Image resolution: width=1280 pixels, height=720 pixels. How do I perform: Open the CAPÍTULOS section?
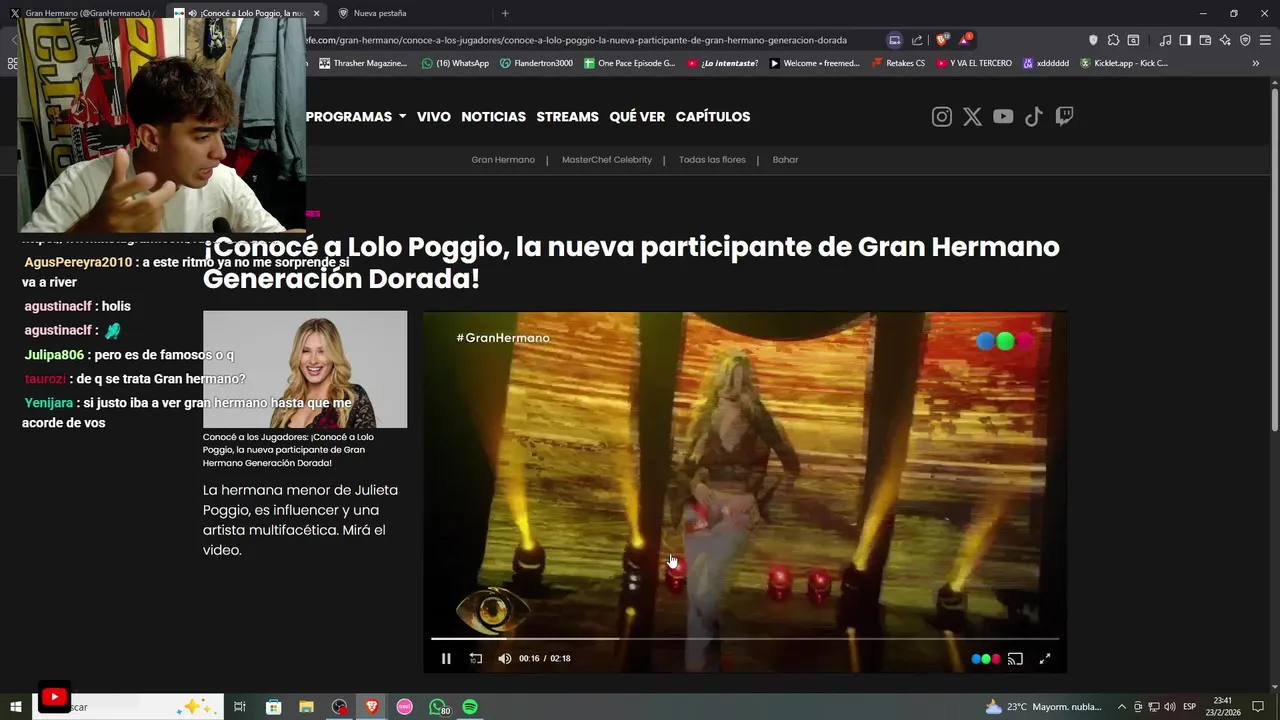(713, 117)
